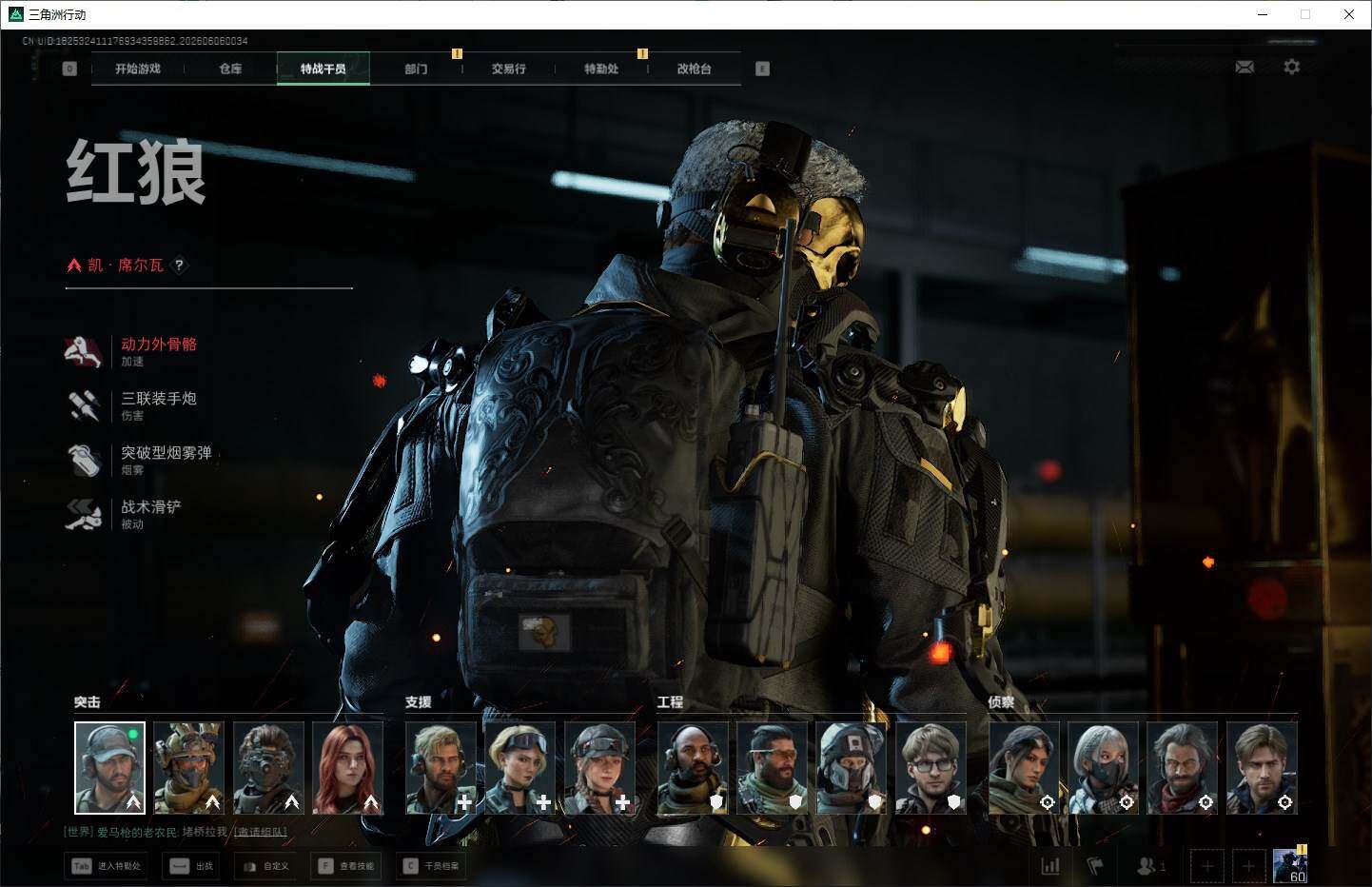This screenshot has height=887, width=1372.
Task: Select the support woman wearing helmet and goggles
Action: (599, 768)
